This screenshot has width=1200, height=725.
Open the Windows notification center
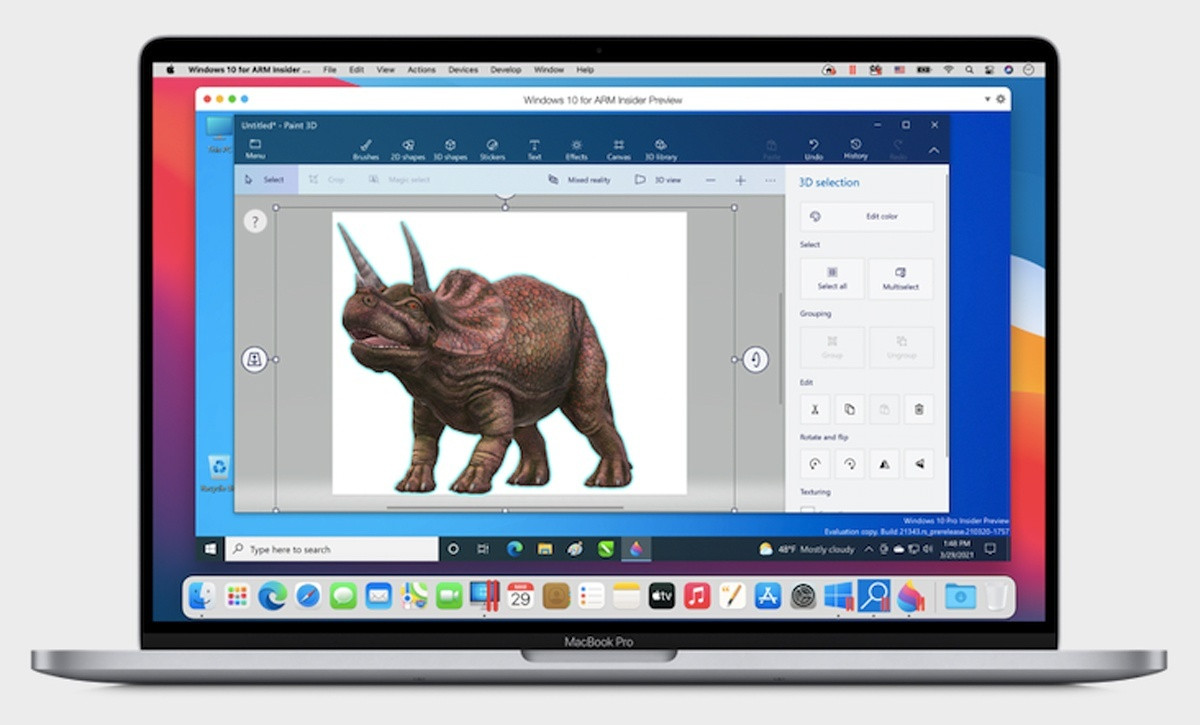point(990,549)
